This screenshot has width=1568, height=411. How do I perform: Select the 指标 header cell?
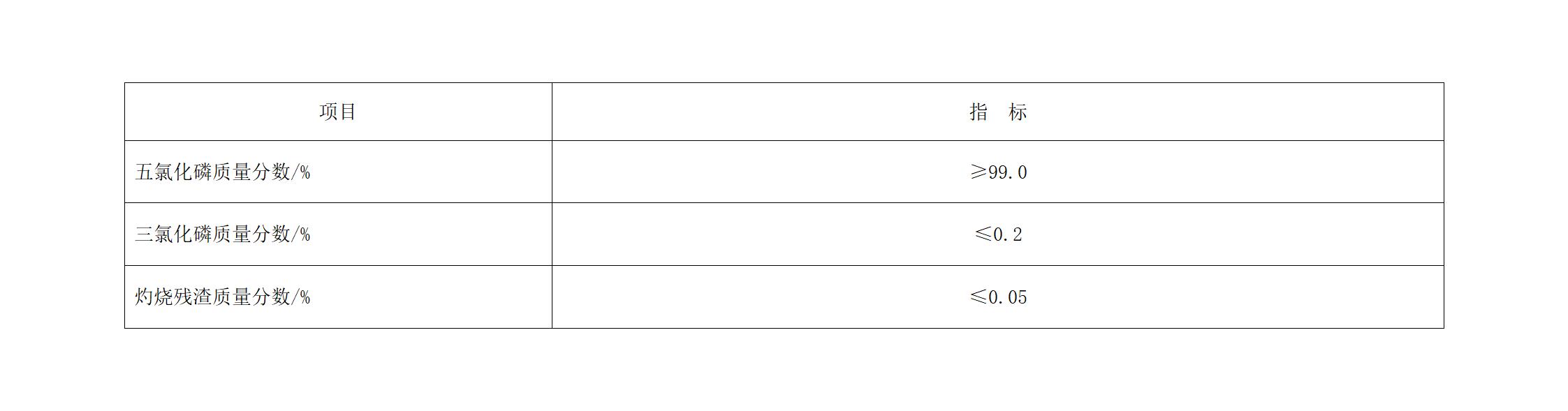point(997,112)
